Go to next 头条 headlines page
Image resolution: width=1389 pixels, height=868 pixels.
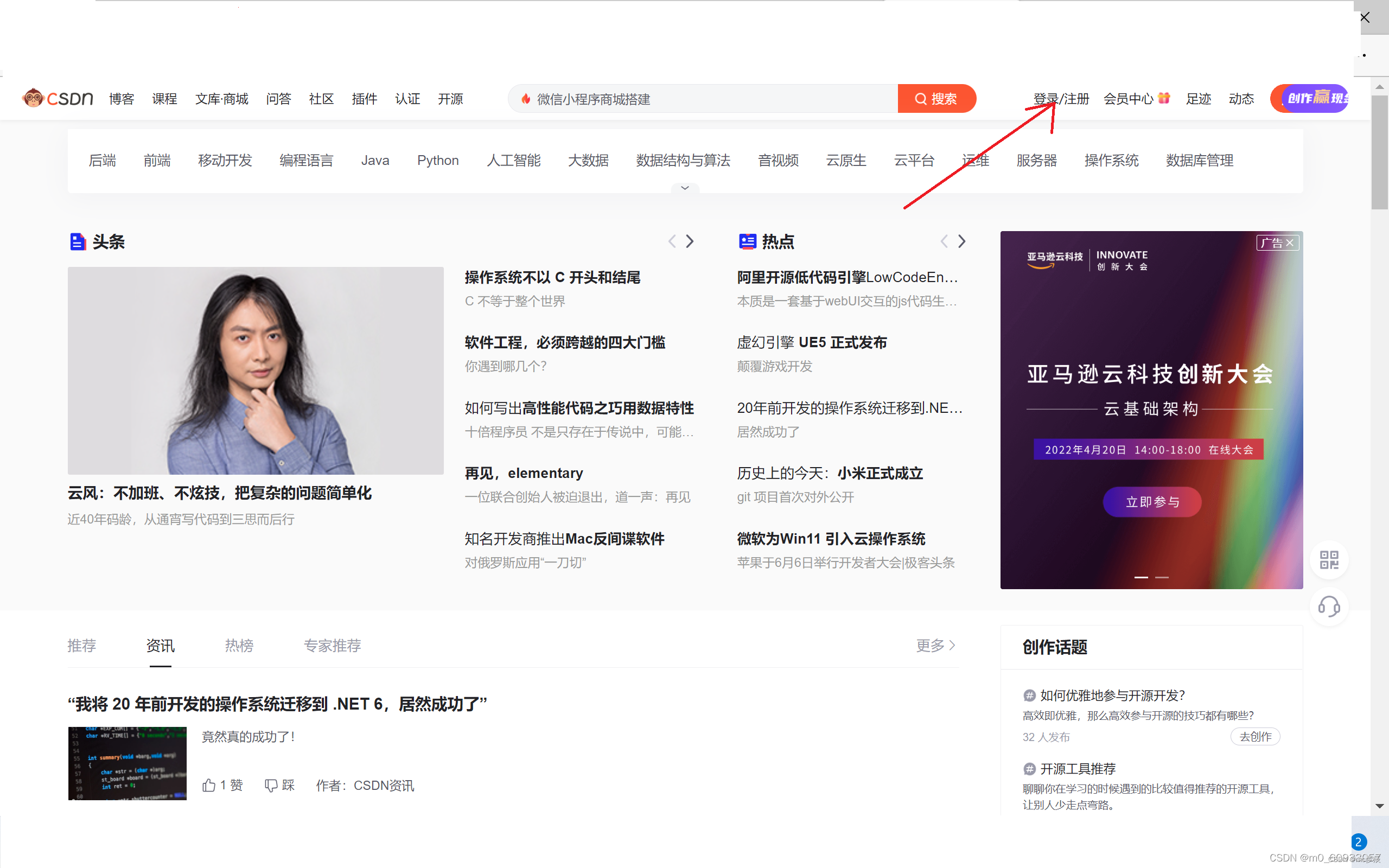point(690,242)
